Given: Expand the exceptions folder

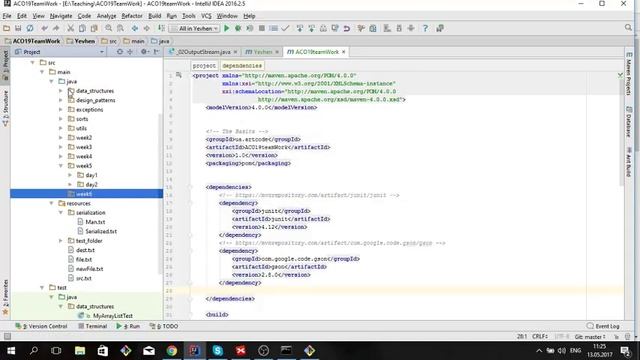Looking at the screenshot, I should pos(61,109).
